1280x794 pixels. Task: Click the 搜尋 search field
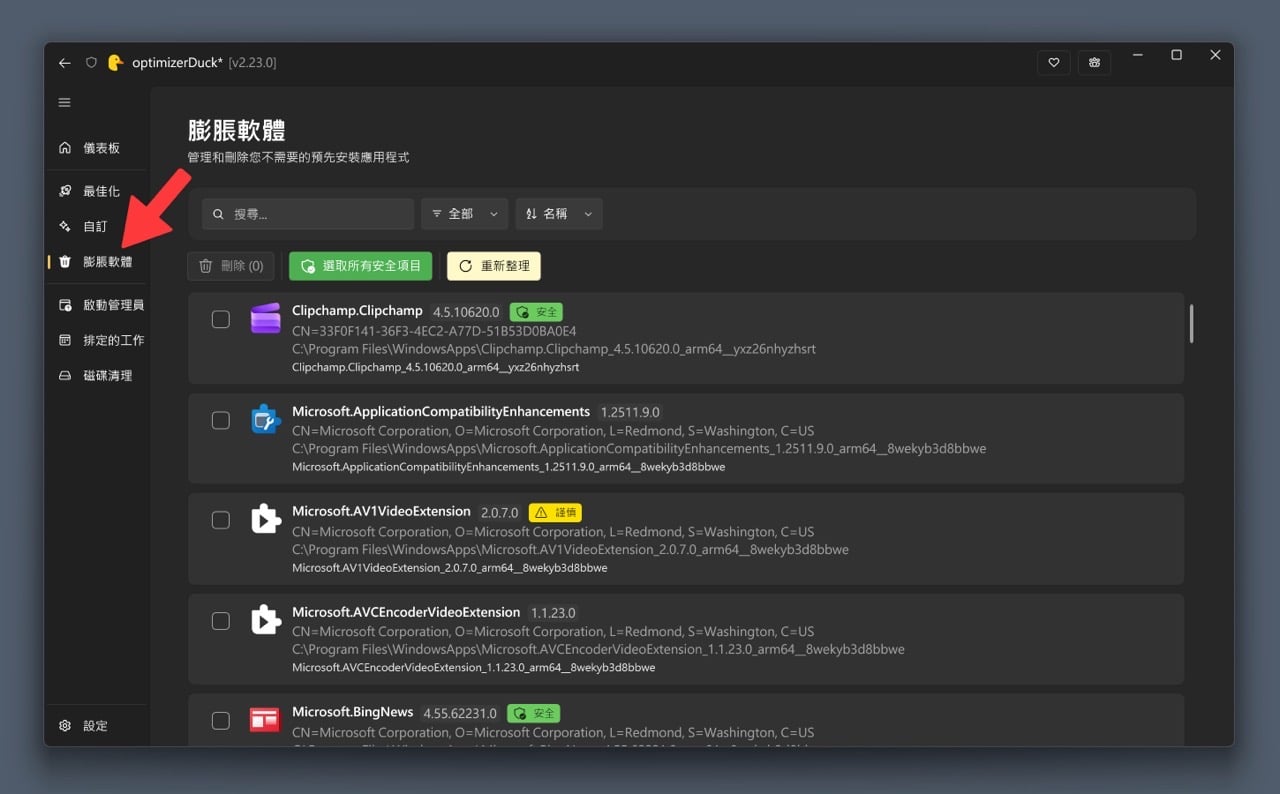point(308,214)
